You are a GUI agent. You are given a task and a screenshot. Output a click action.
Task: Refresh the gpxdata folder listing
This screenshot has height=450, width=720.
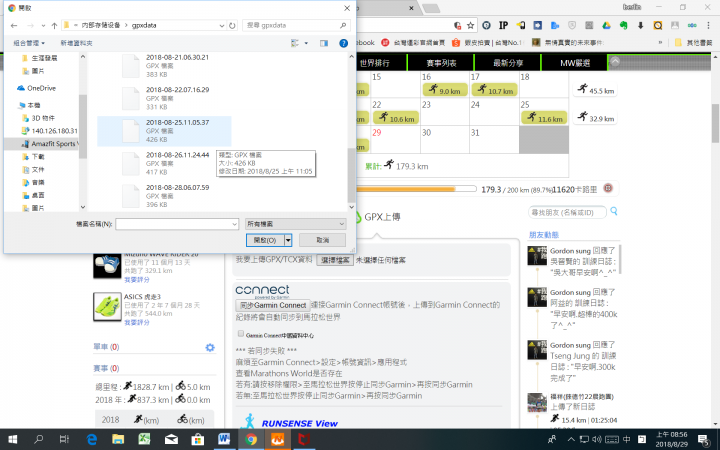pos(232,26)
